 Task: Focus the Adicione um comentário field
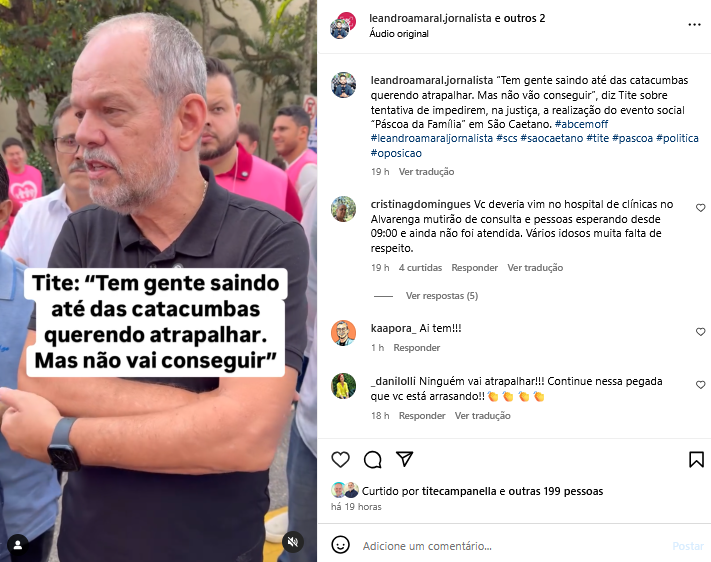(x=512, y=546)
